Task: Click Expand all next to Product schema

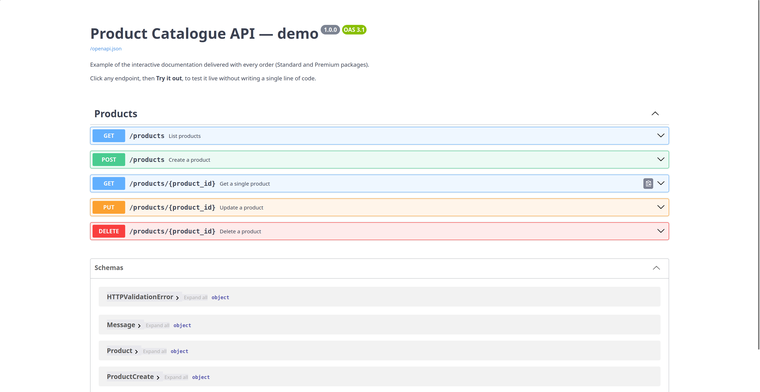Action: point(154,351)
